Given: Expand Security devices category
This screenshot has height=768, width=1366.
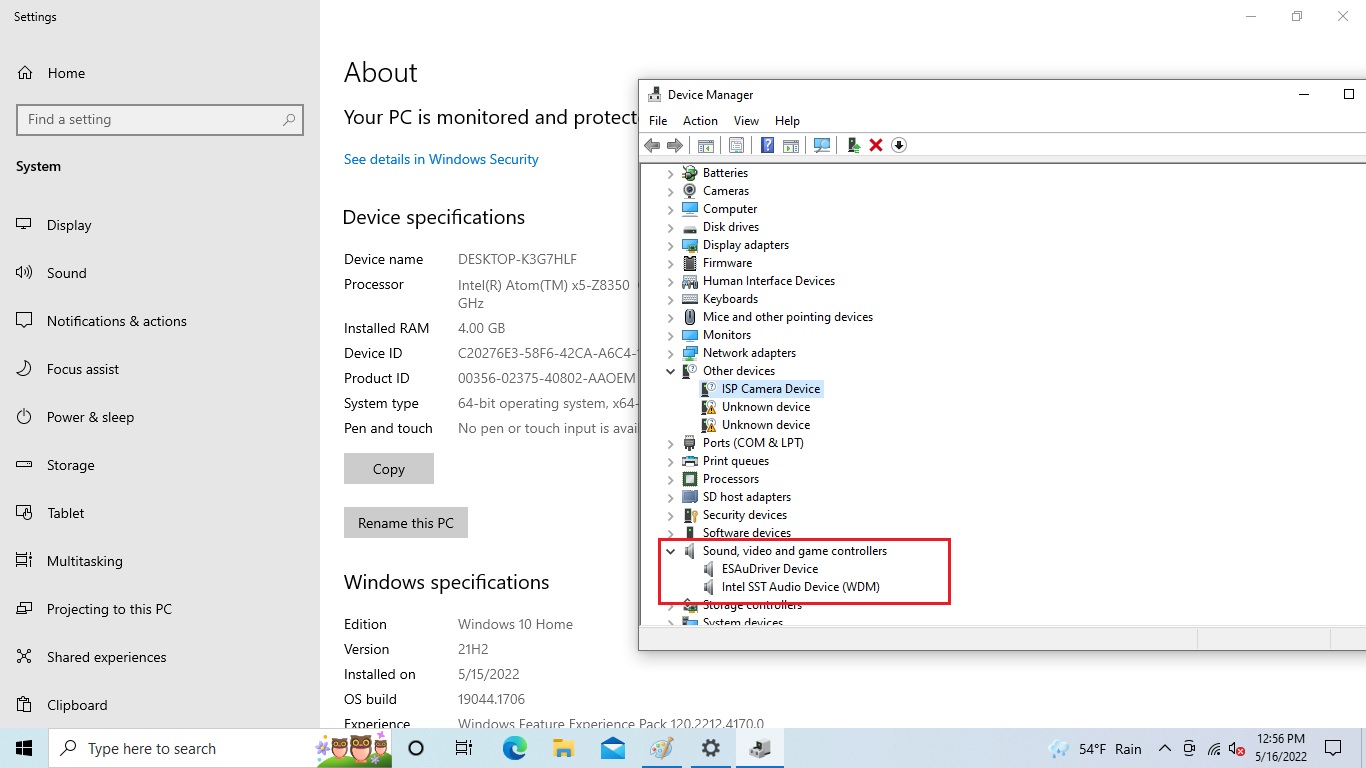Looking at the screenshot, I should pos(671,515).
